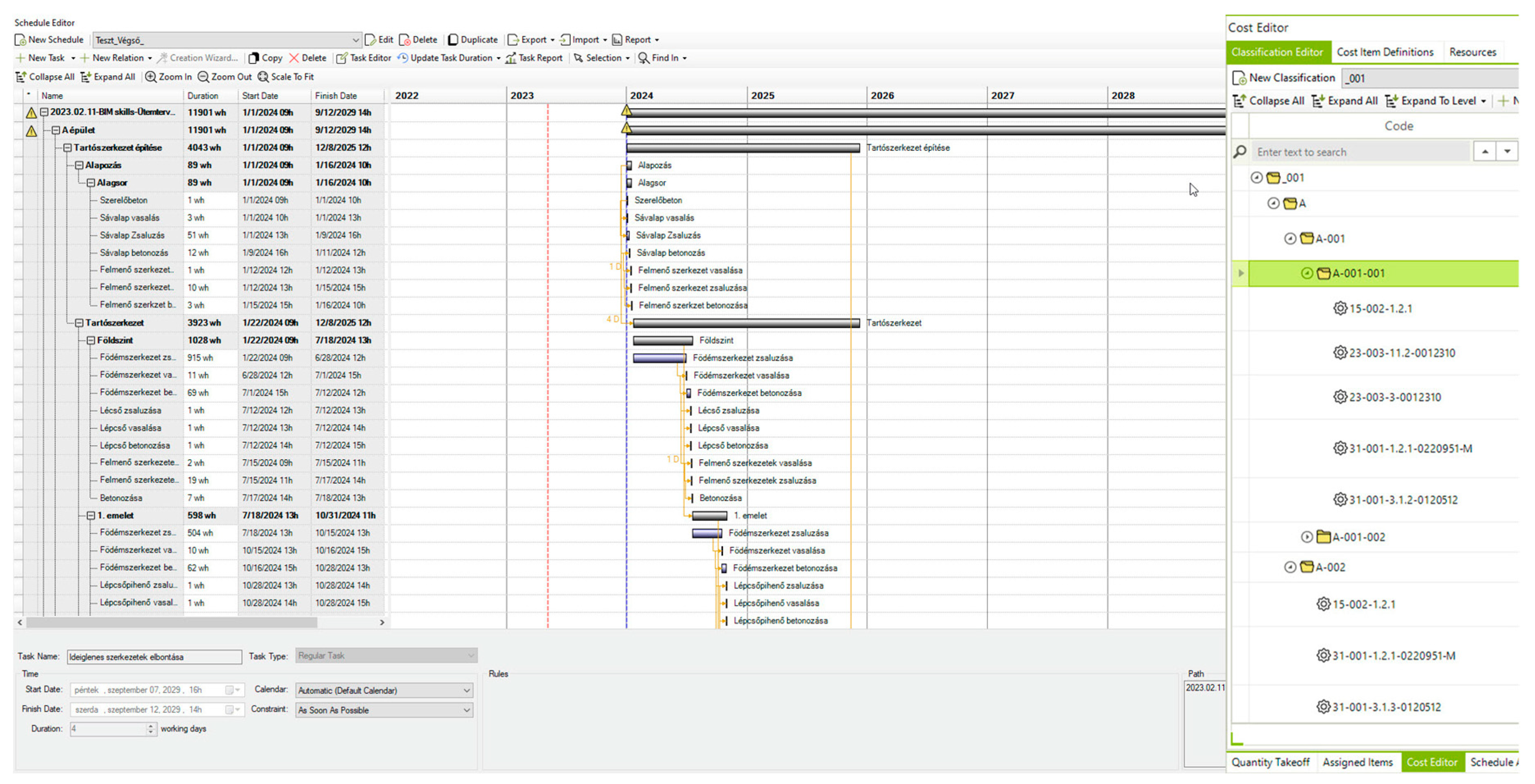This screenshot has height=784, width=1535.
Task: Click the Zoom In magnifier icon
Action: tap(151, 77)
